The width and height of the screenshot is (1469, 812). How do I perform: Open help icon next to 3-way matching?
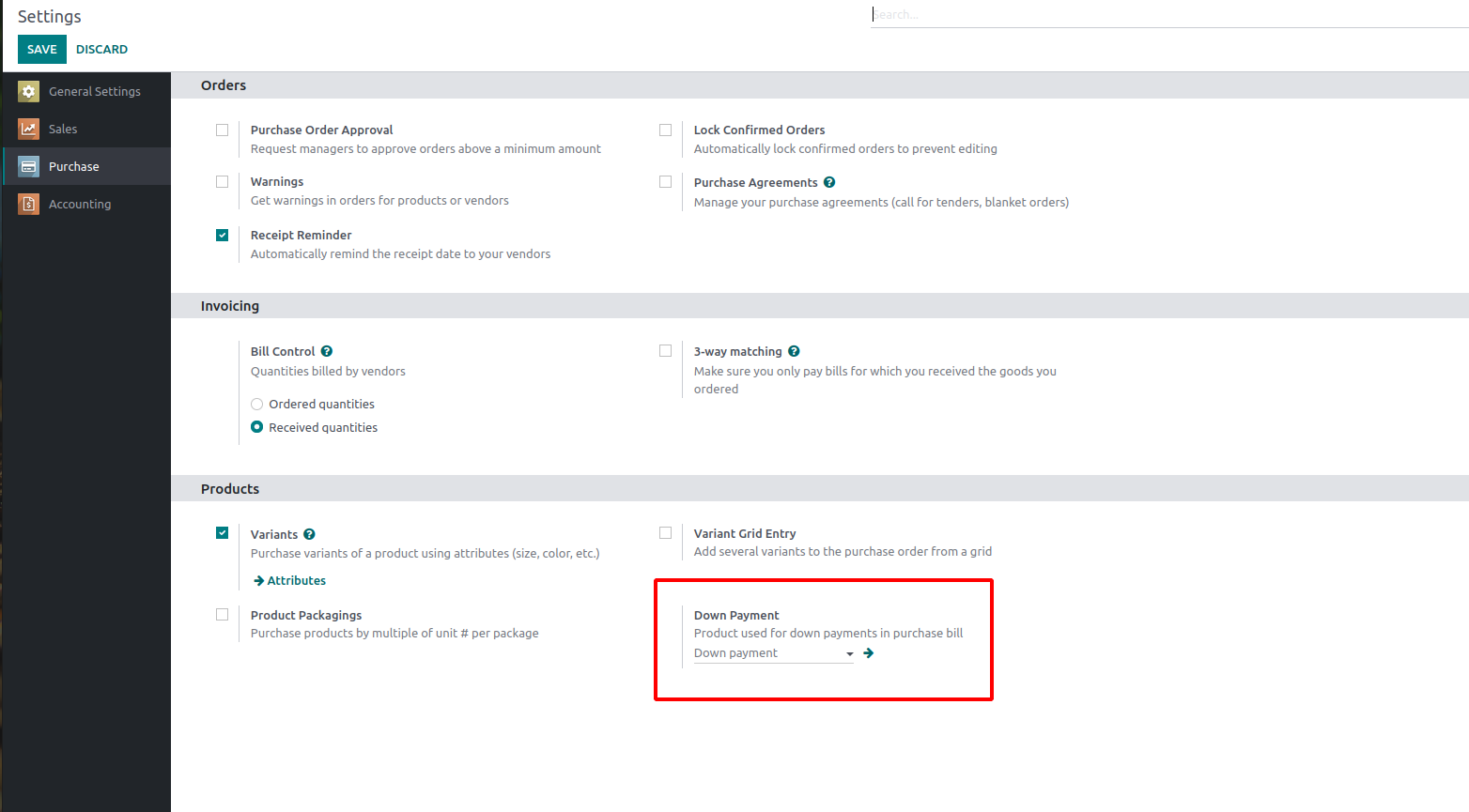[x=794, y=351]
